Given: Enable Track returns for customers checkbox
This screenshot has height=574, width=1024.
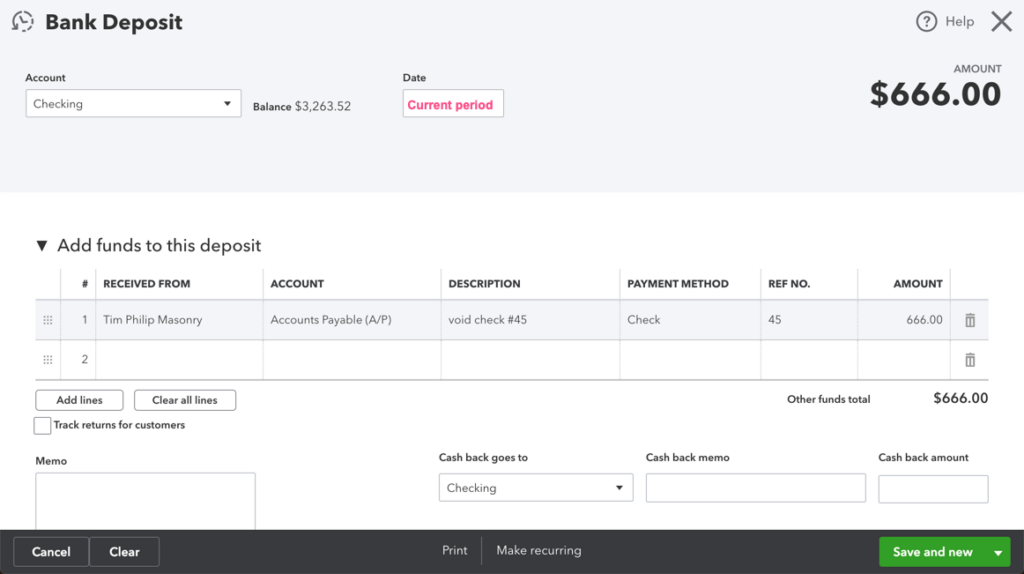Looking at the screenshot, I should [42, 426].
